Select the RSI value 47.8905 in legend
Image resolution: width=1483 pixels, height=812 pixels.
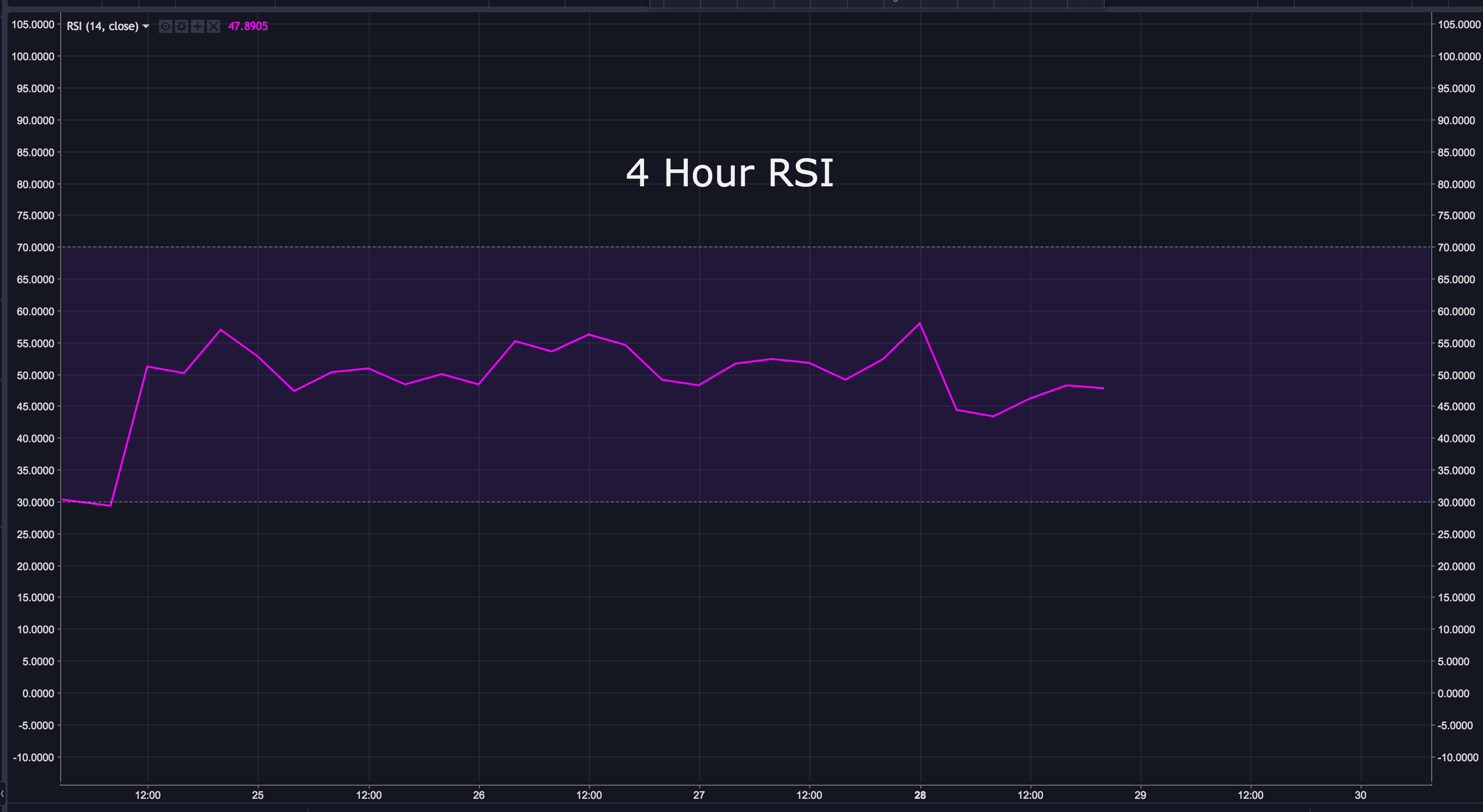tap(247, 26)
